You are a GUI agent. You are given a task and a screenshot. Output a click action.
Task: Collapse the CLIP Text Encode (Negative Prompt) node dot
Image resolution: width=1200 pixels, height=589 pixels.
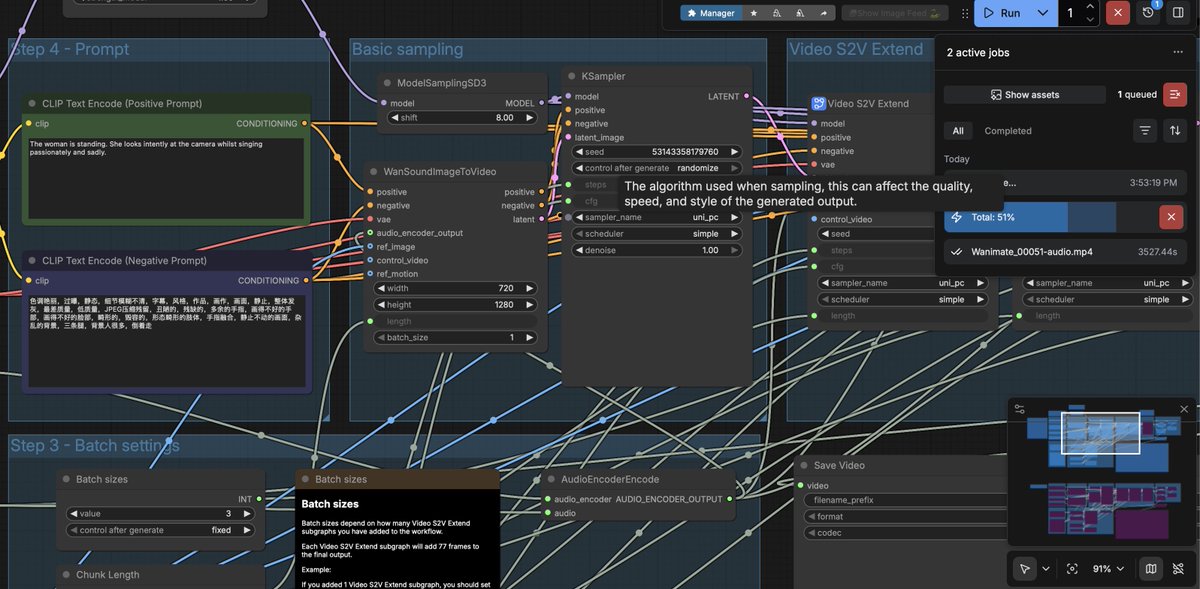point(32,260)
